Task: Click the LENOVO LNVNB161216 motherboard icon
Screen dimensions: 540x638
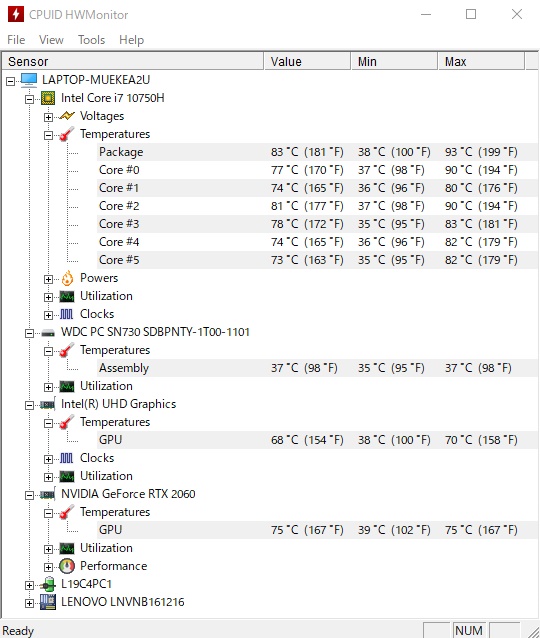Action: click(48, 602)
